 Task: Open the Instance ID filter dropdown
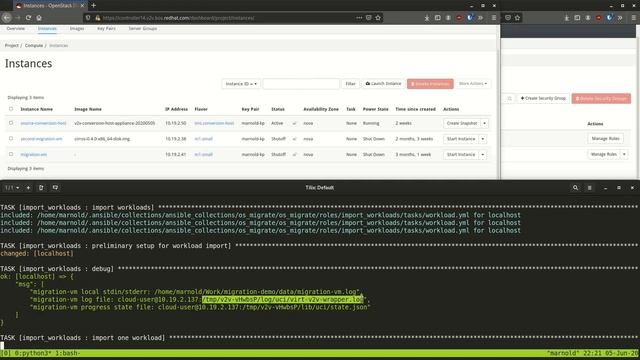[x=241, y=84]
